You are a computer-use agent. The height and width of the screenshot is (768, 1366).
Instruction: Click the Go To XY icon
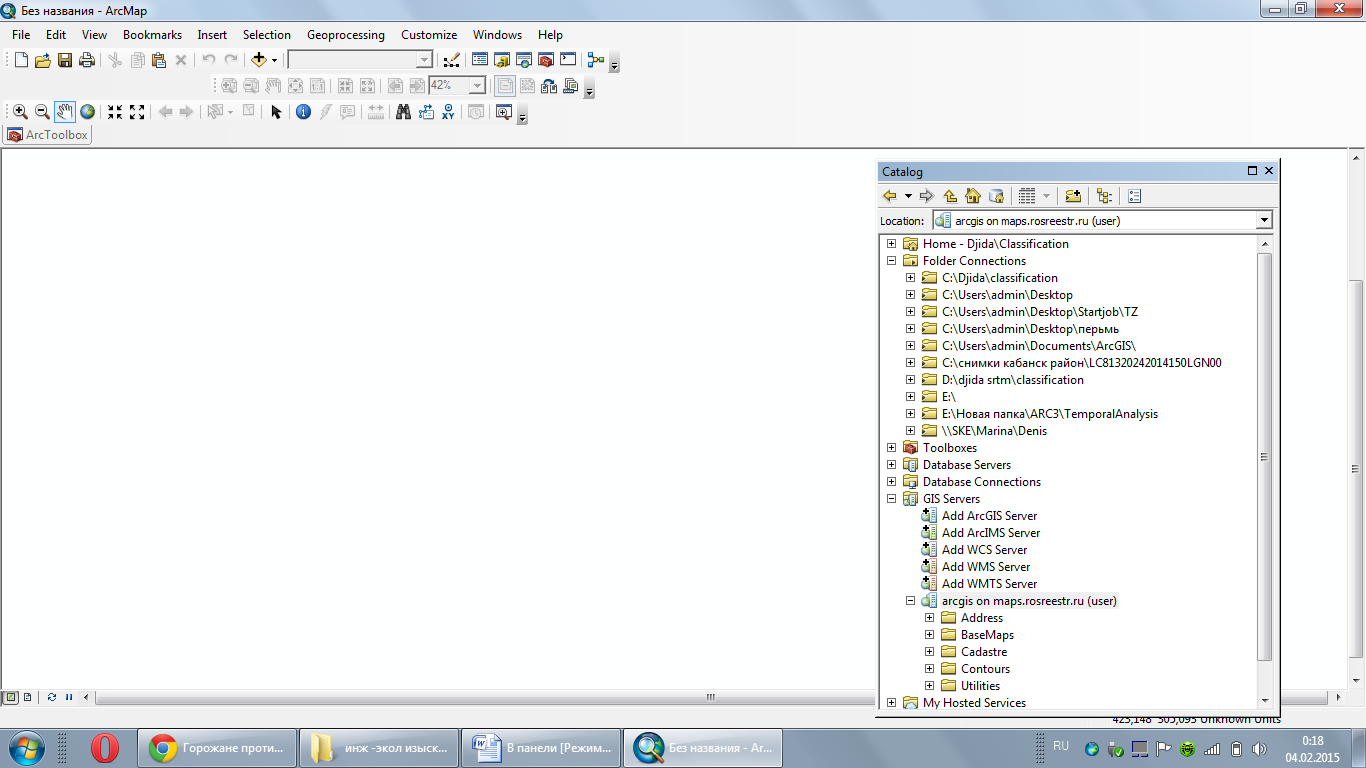click(x=448, y=112)
